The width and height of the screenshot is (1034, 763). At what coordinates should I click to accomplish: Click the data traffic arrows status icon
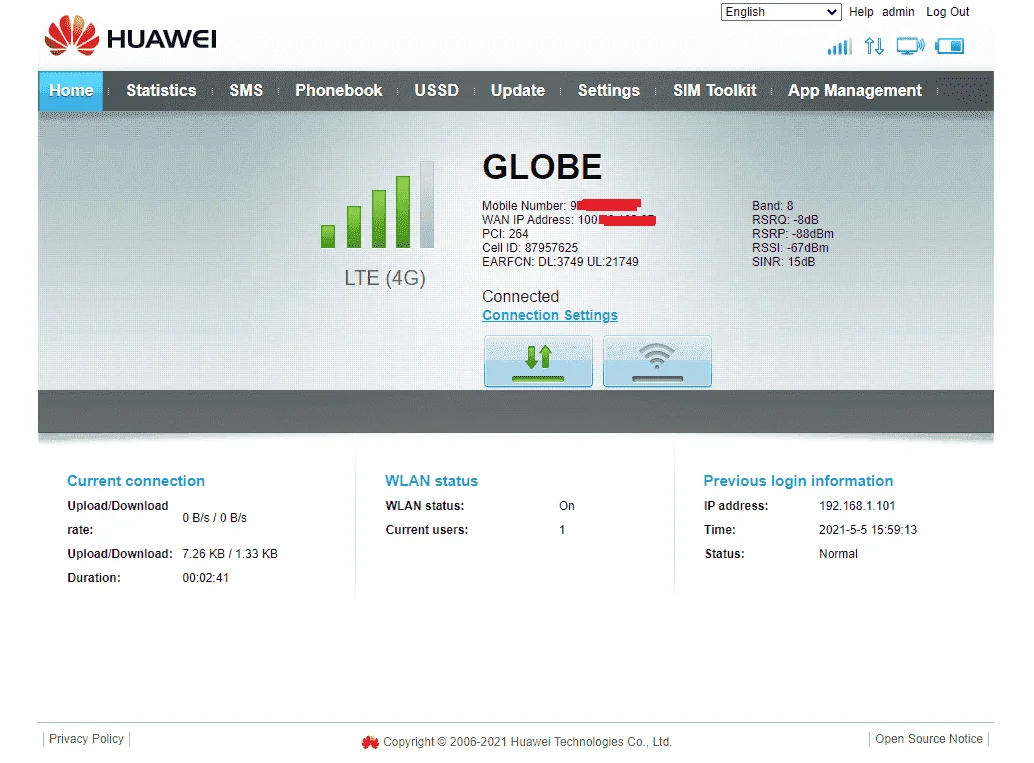click(874, 46)
